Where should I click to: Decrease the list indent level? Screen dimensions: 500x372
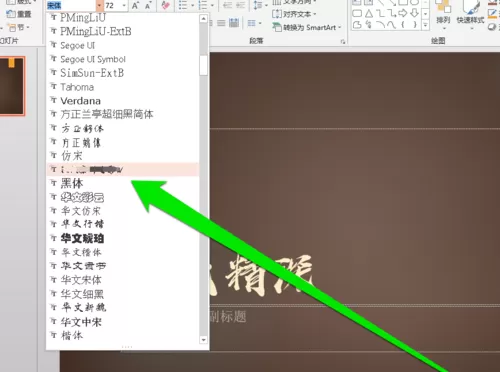tap(227, 5)
